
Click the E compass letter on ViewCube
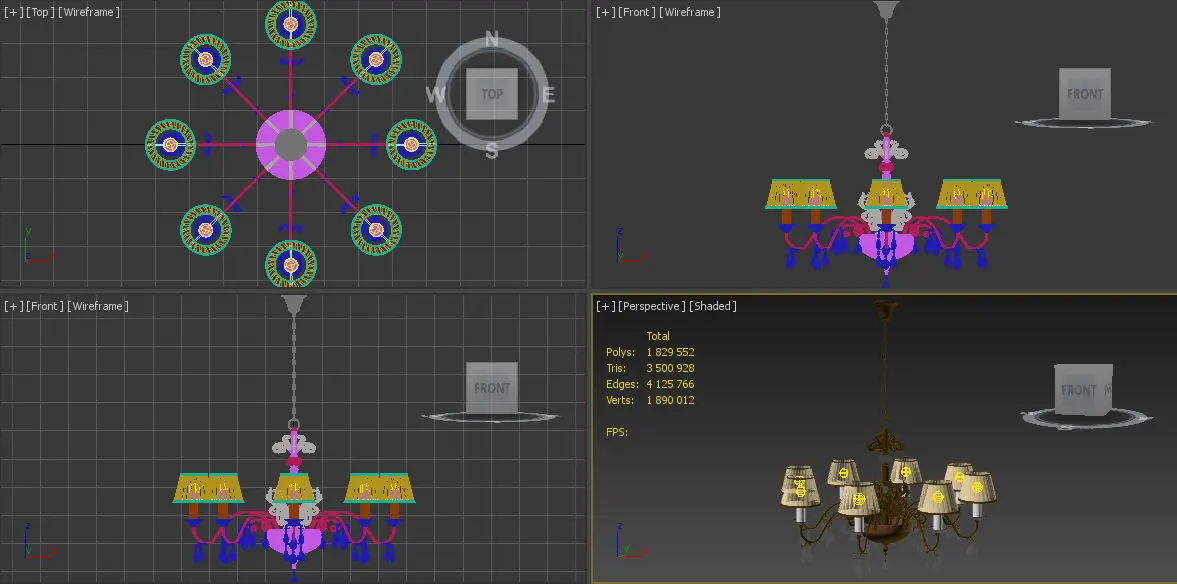[x=548, y=95]
